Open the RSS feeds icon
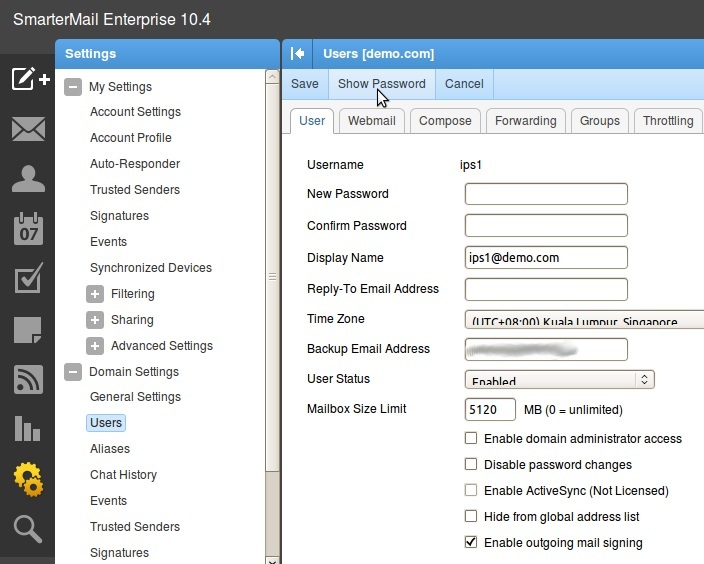Image resolution: width=704 pixels, height=564 pixels. click(28, 379)
